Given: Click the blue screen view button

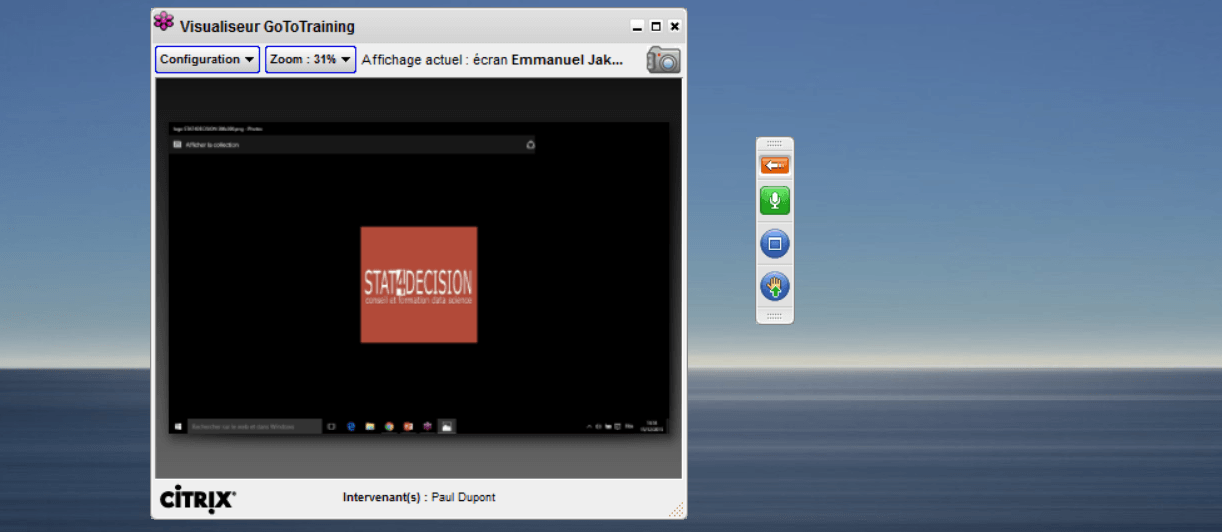Looking at the screenshot, I should click(775, 244).
